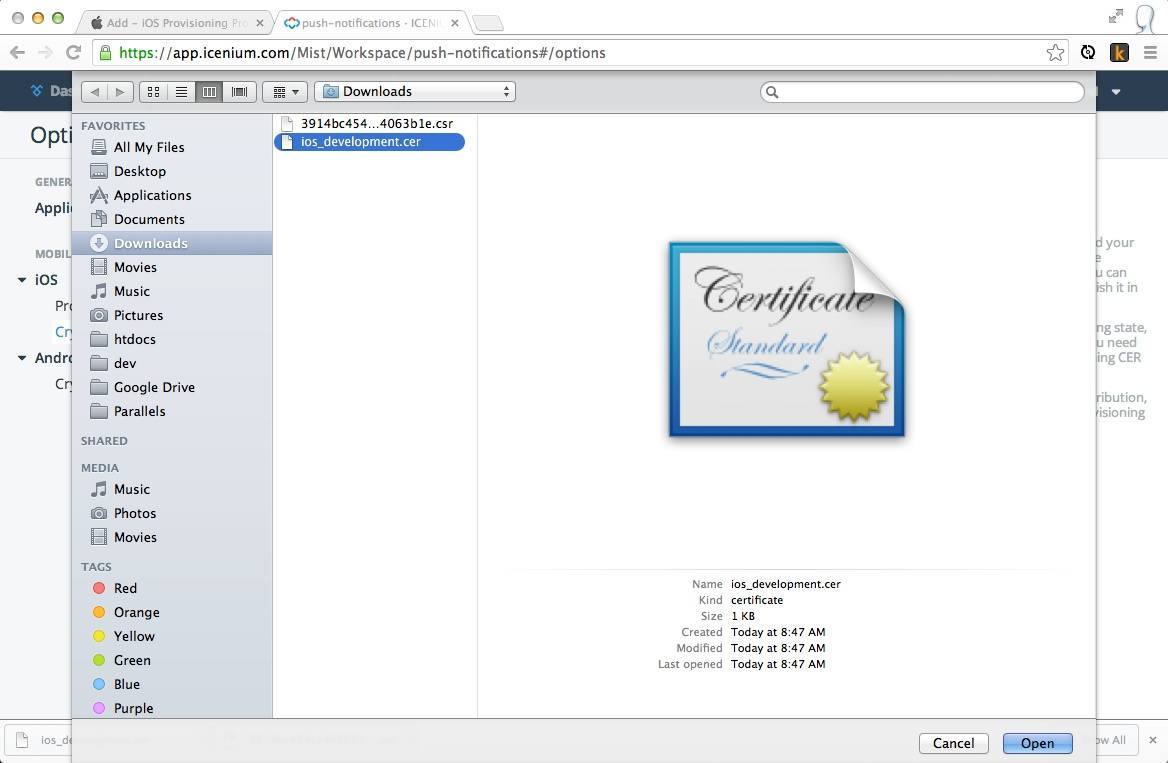Select column view in file dialog

click(209, 92)
